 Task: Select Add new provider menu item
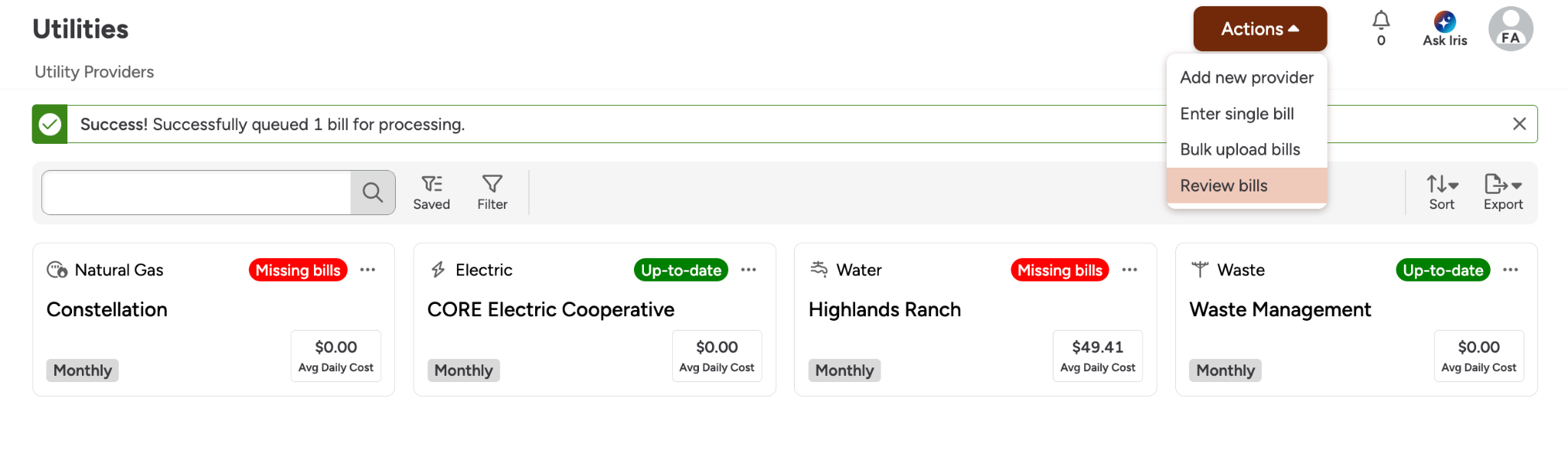point(1246,77)
